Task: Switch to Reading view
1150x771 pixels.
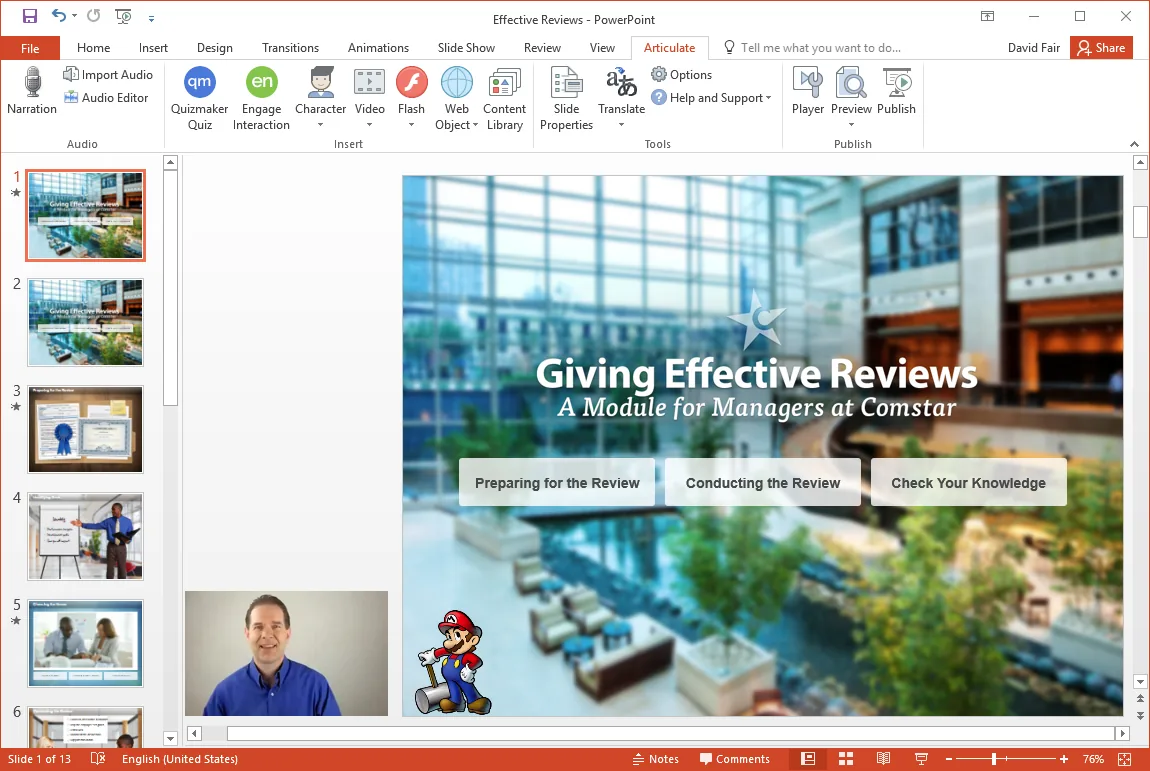Action: point(883,759)
